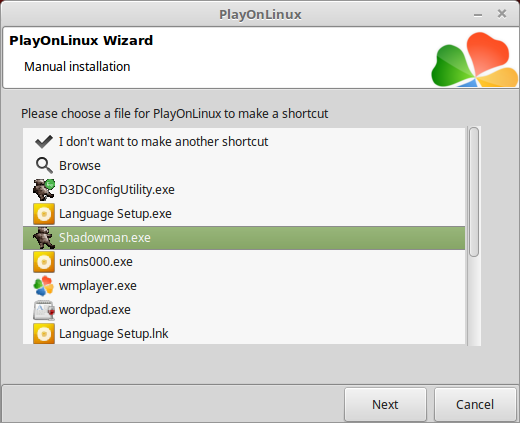Minimize the PlayOnLinux window
This screenshot has width=520, height=423.
pos(478,15)
